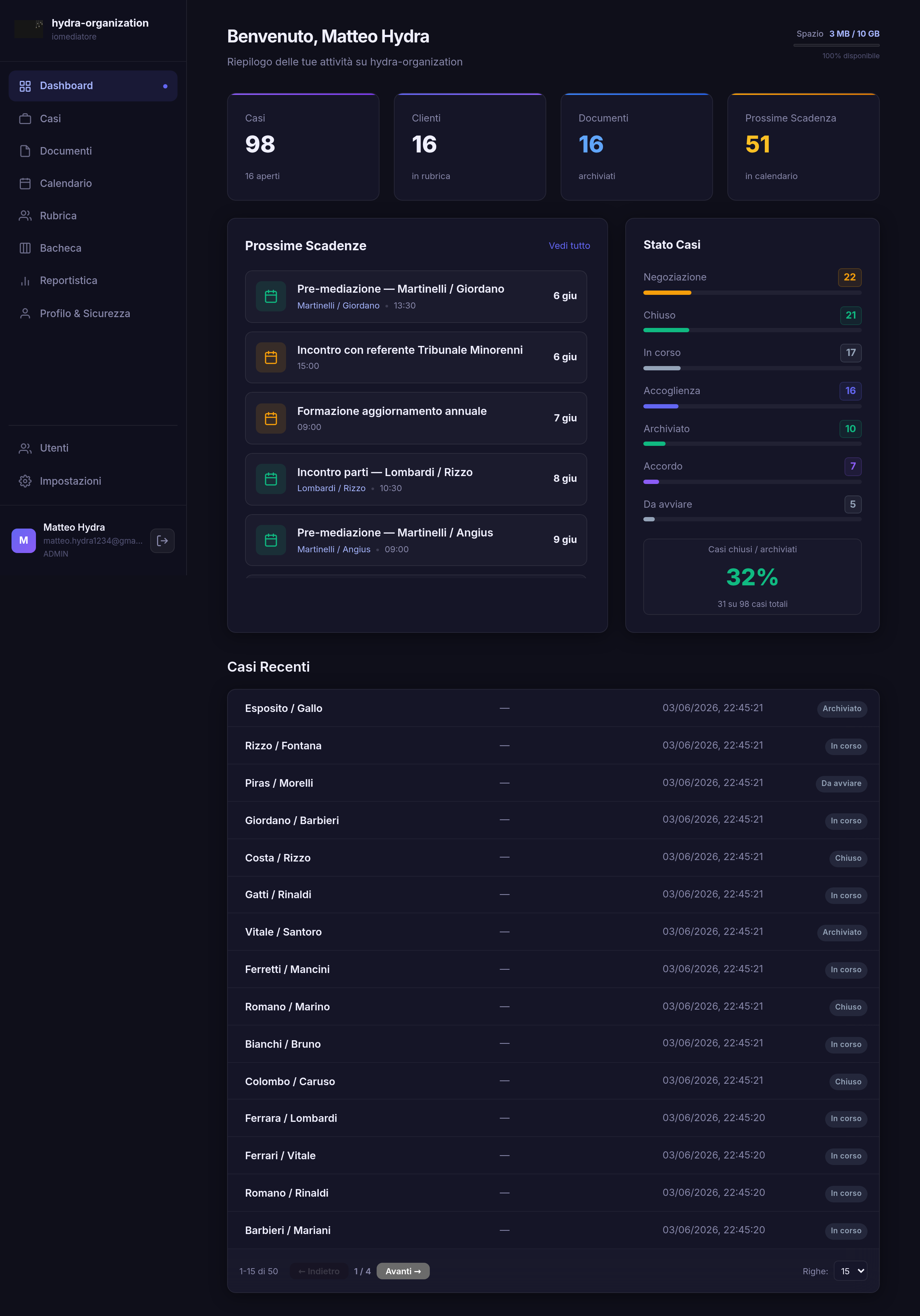
Task: Click calendar icon of Pre-mediazione Martinelli / Giordano
Action: point(271,296)
